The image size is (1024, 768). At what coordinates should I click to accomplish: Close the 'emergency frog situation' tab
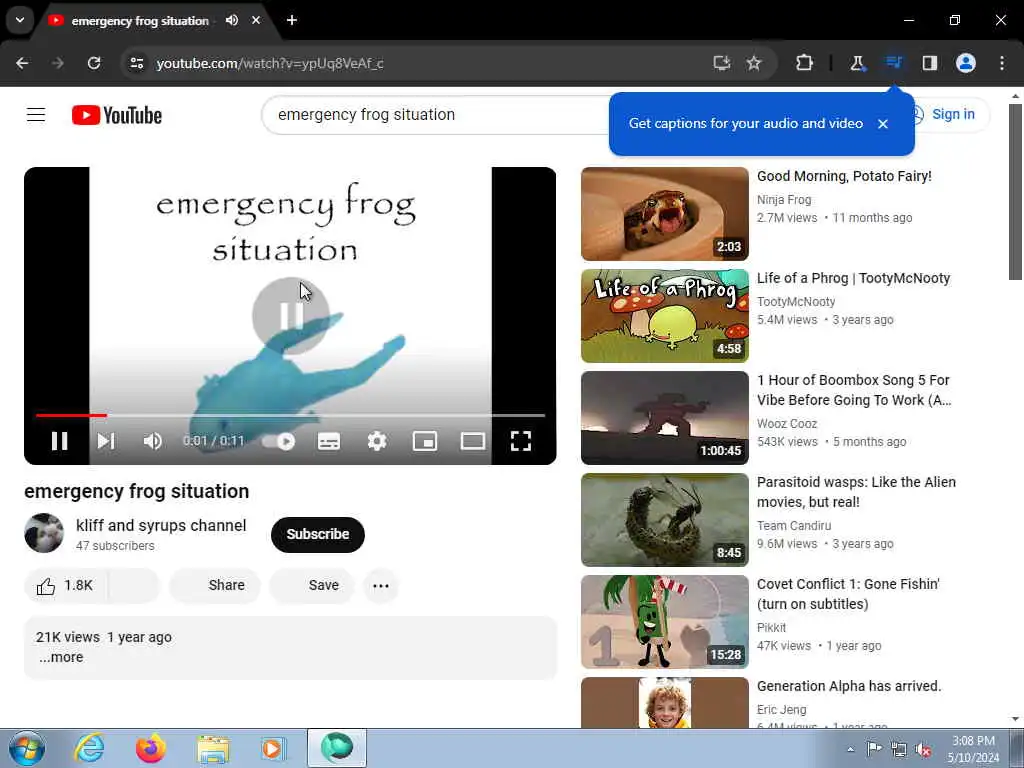coord(256,20)
